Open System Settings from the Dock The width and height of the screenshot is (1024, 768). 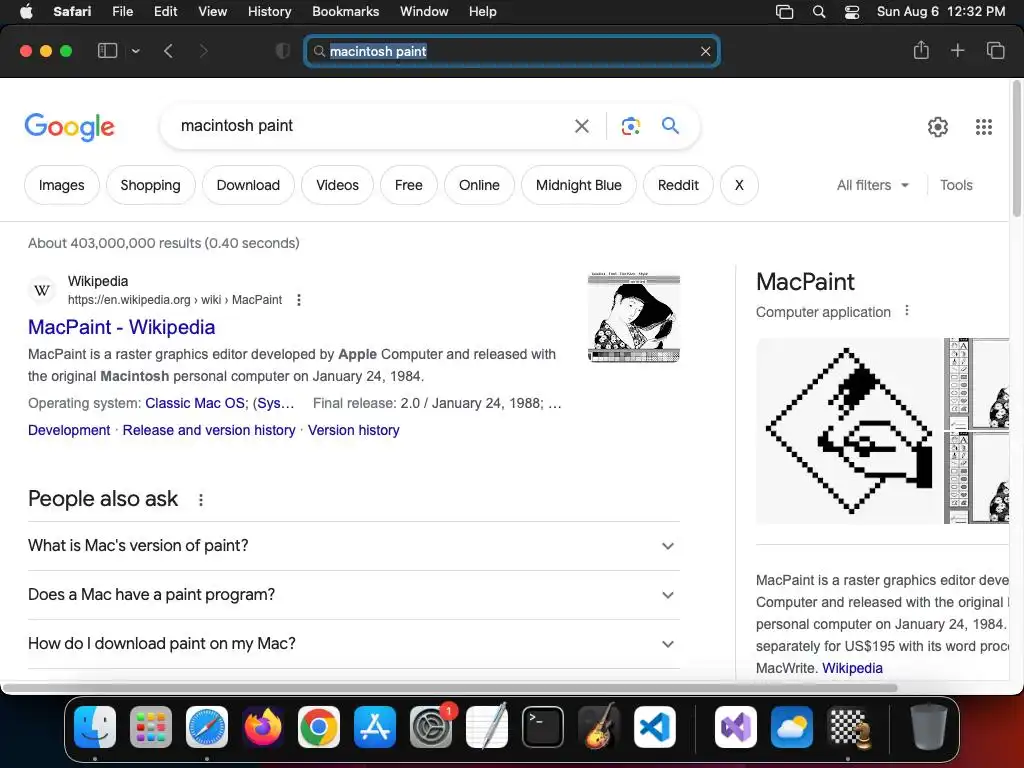431,727
